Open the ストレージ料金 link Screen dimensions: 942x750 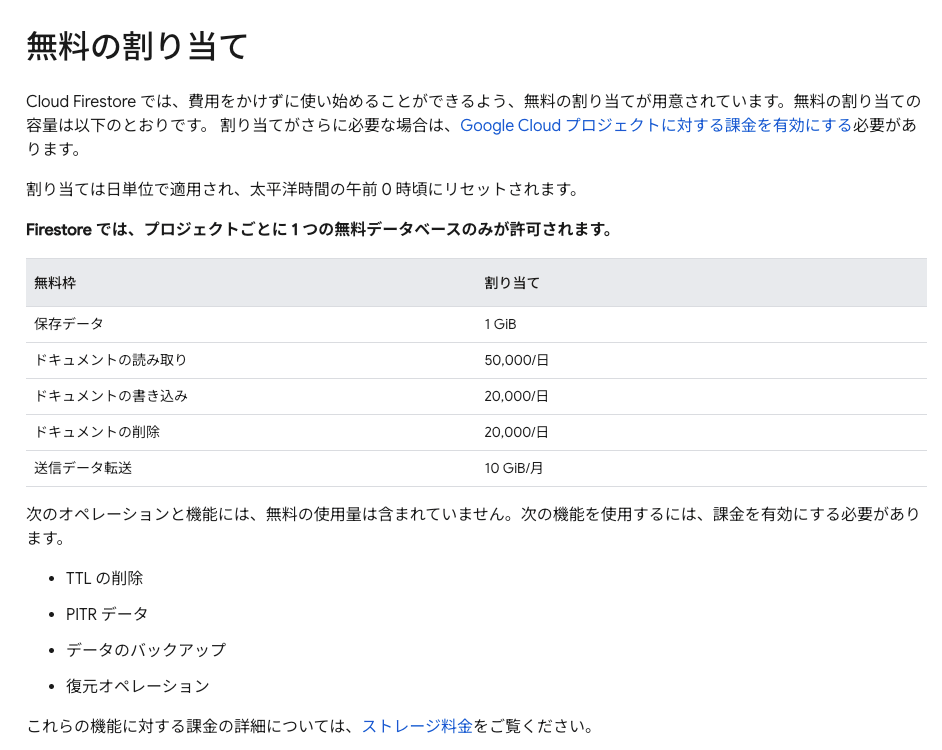[417, 726]
